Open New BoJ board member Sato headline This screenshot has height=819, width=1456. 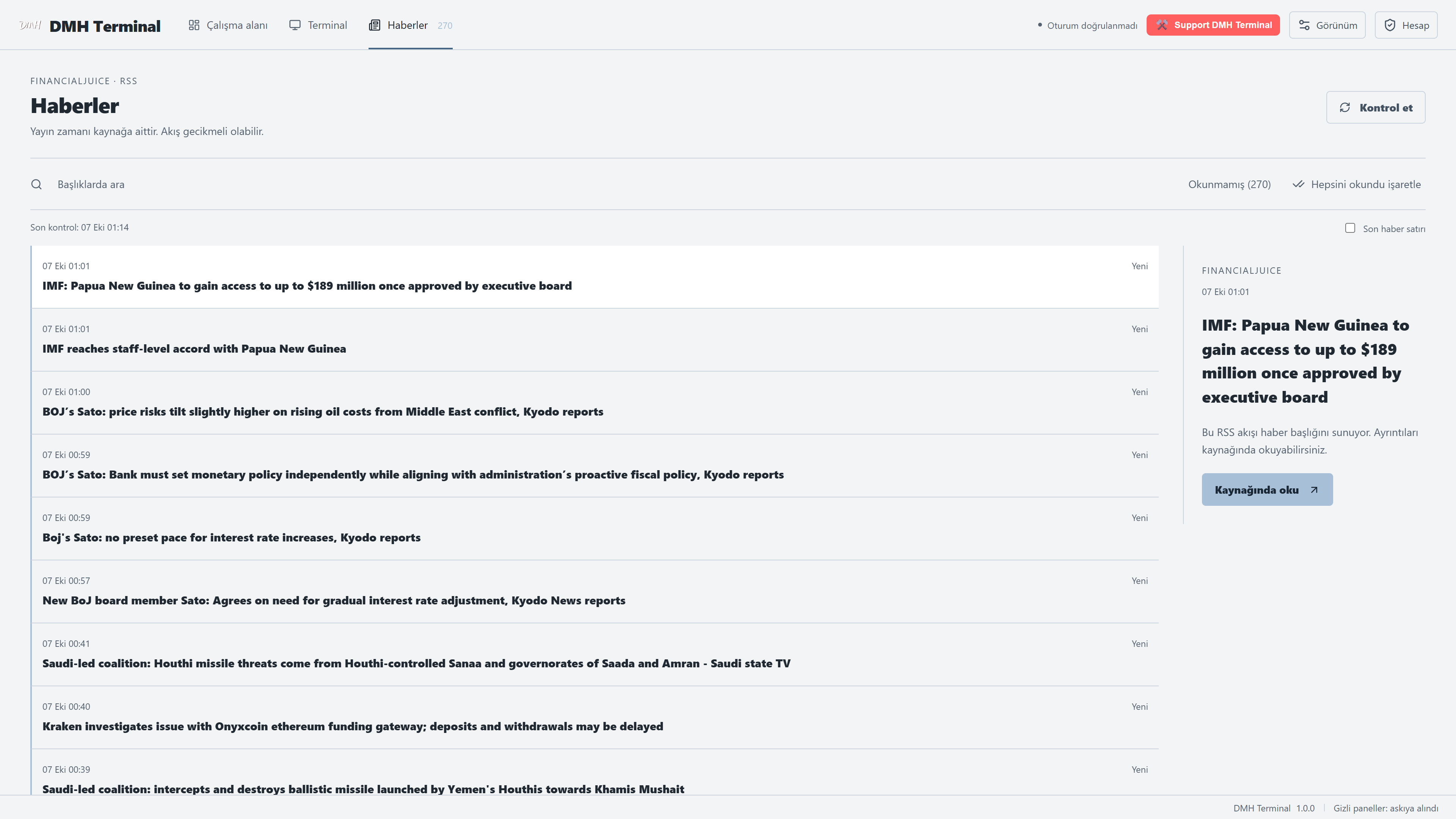[595, 591]
